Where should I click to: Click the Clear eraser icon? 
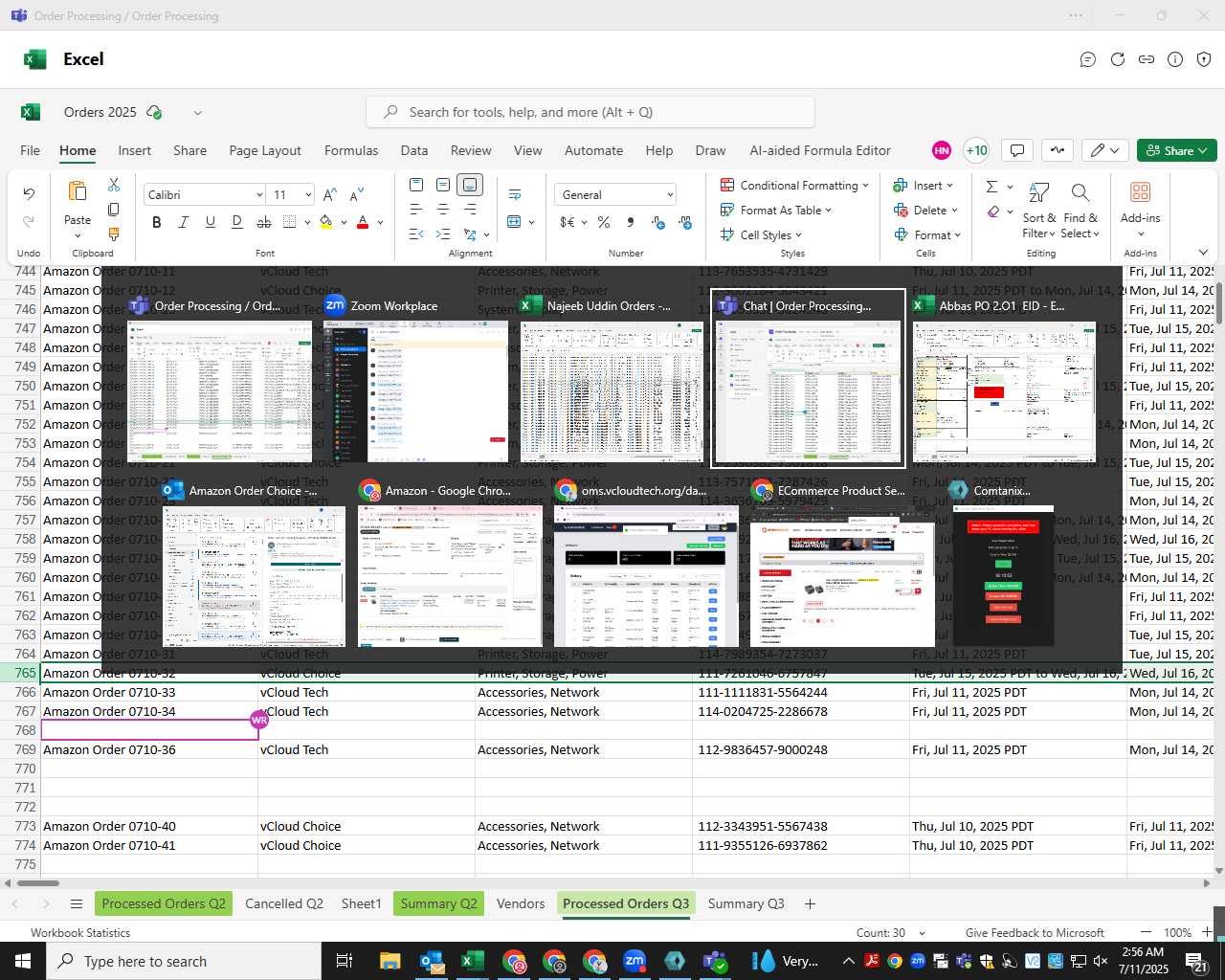pyautogui.click(x=993, y=212)
